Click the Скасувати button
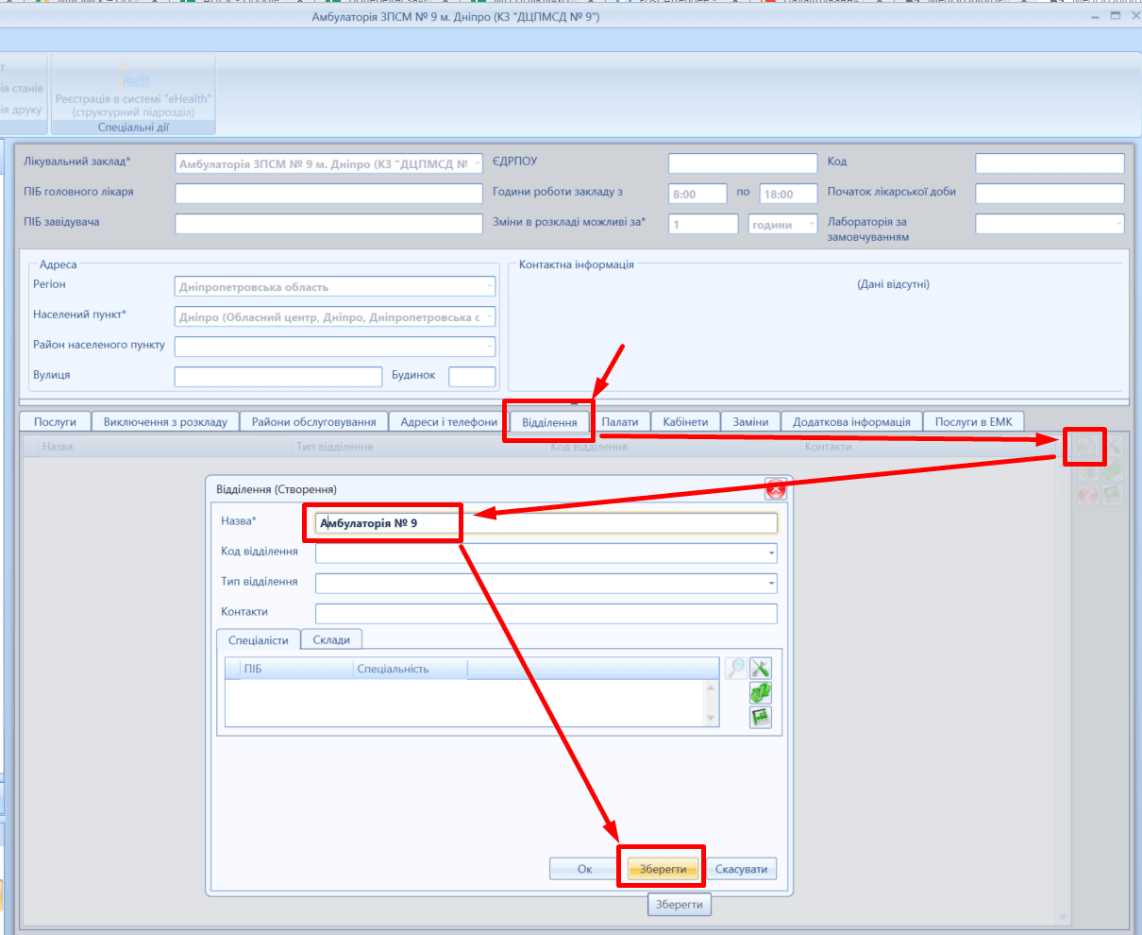 click(741, 869)
